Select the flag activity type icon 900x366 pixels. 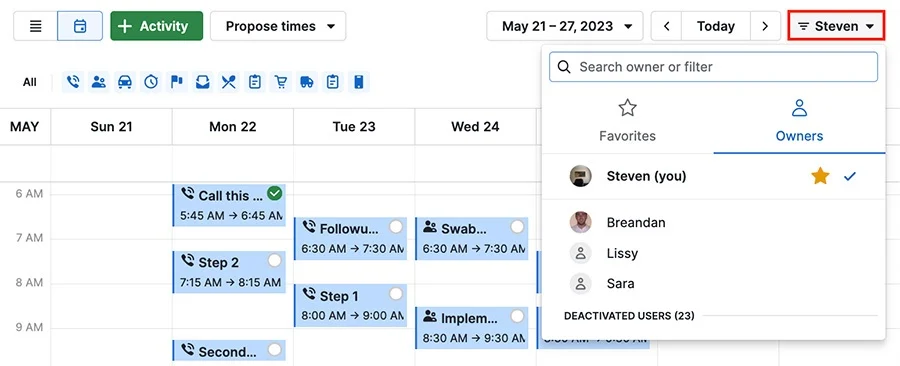177,82
